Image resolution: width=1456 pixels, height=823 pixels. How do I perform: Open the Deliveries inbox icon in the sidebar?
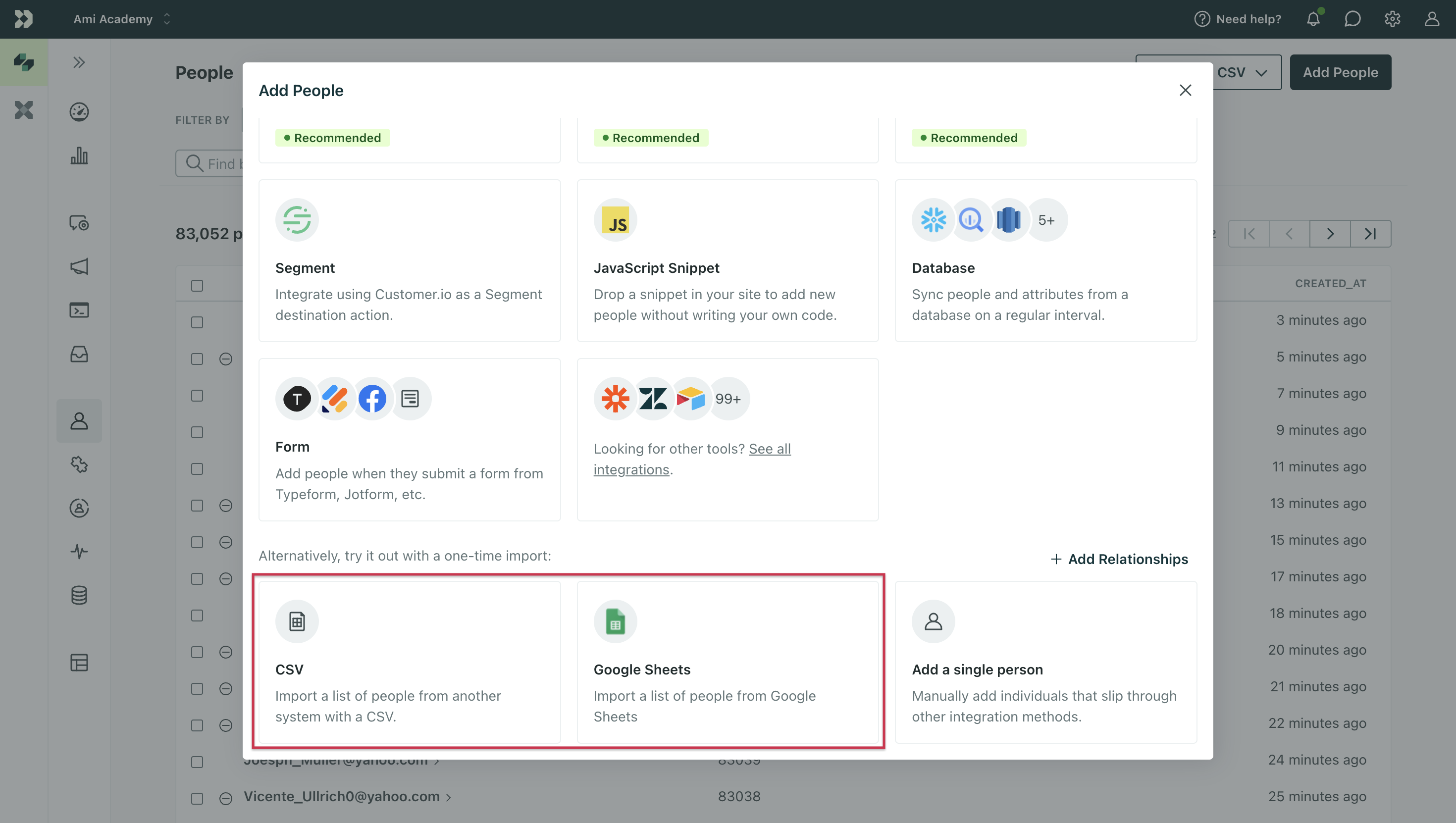point(79,354)
